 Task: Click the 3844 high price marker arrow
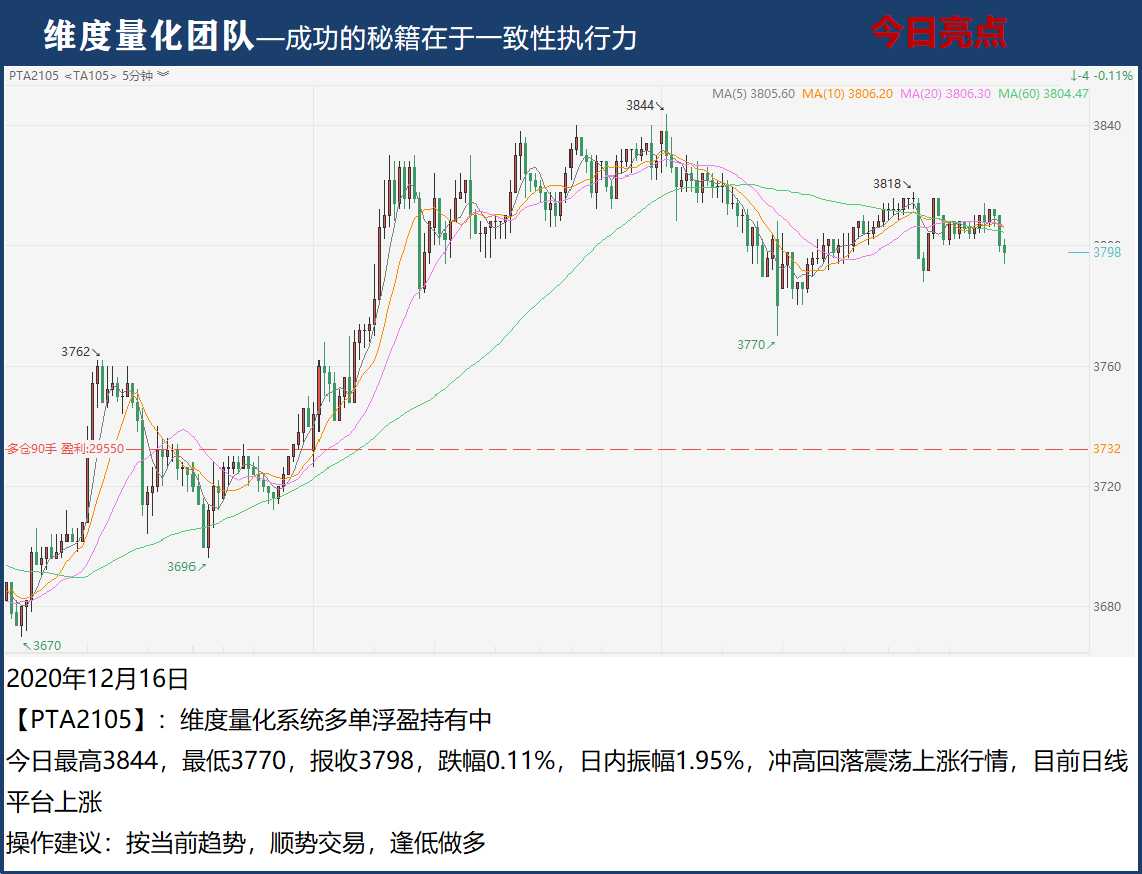pyautogui.click(x=660, y=106)
